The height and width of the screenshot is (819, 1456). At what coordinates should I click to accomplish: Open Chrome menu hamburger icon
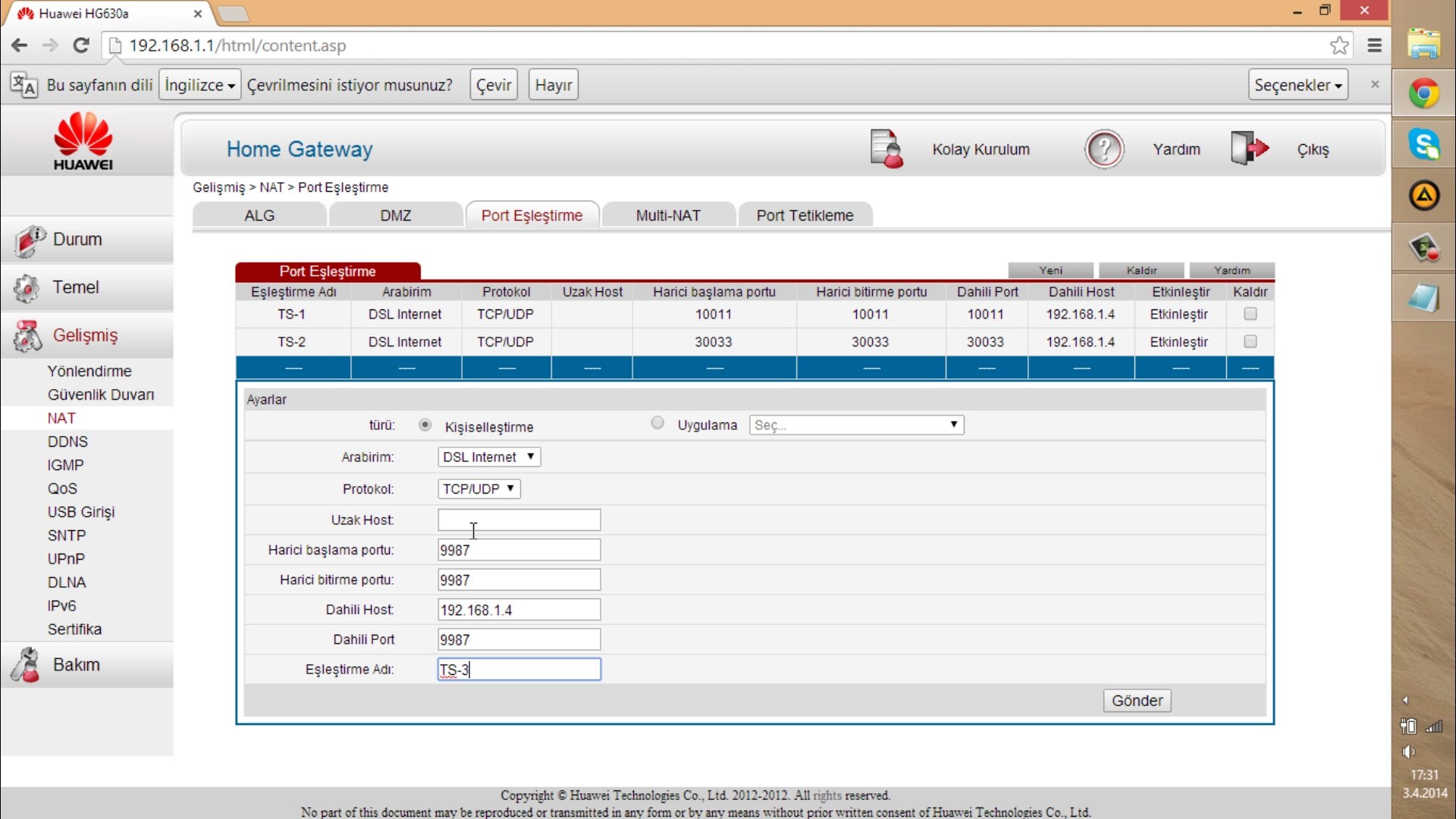tap(1374, 45)
